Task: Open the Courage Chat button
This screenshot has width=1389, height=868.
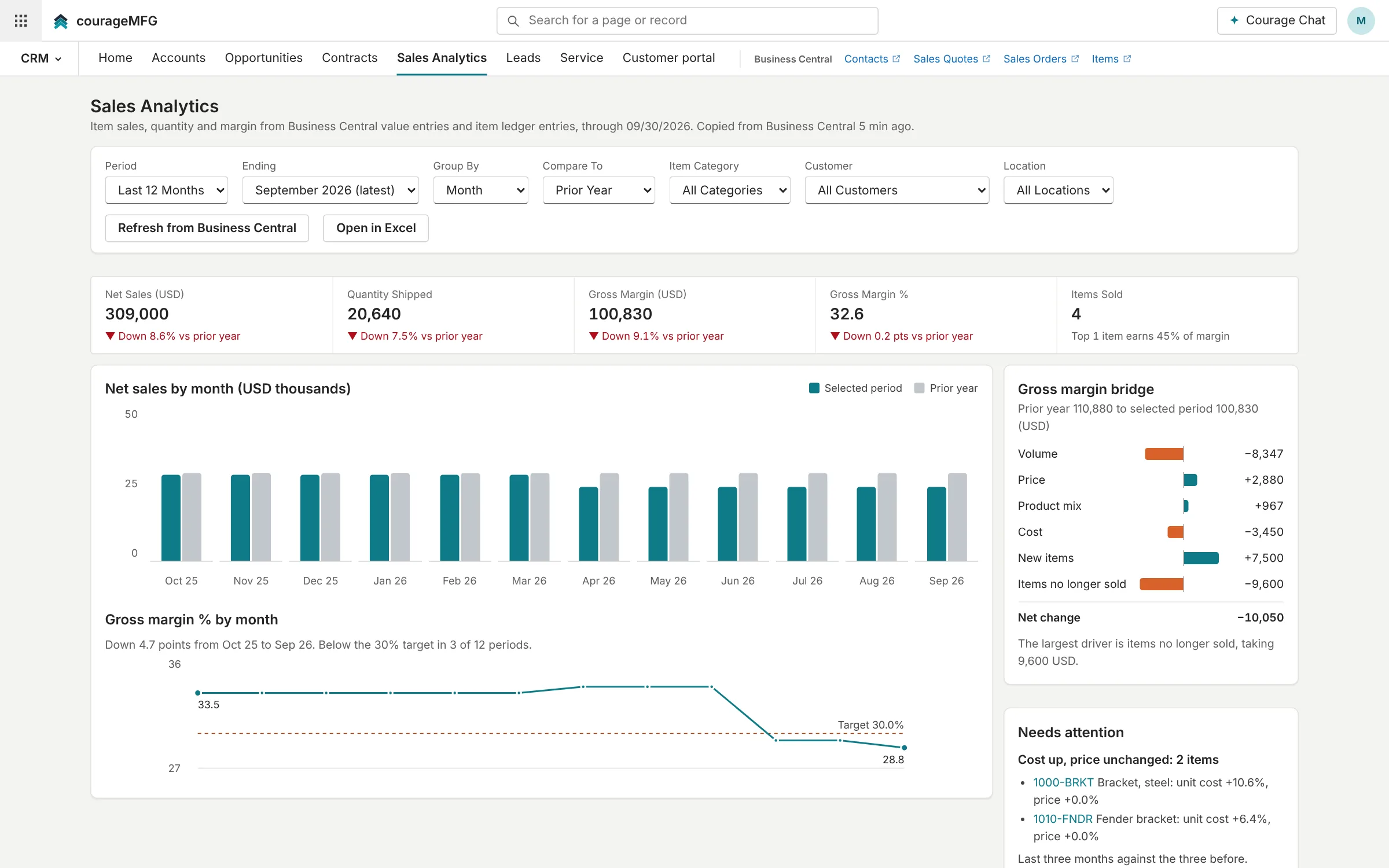Action: pos(1277,21)
